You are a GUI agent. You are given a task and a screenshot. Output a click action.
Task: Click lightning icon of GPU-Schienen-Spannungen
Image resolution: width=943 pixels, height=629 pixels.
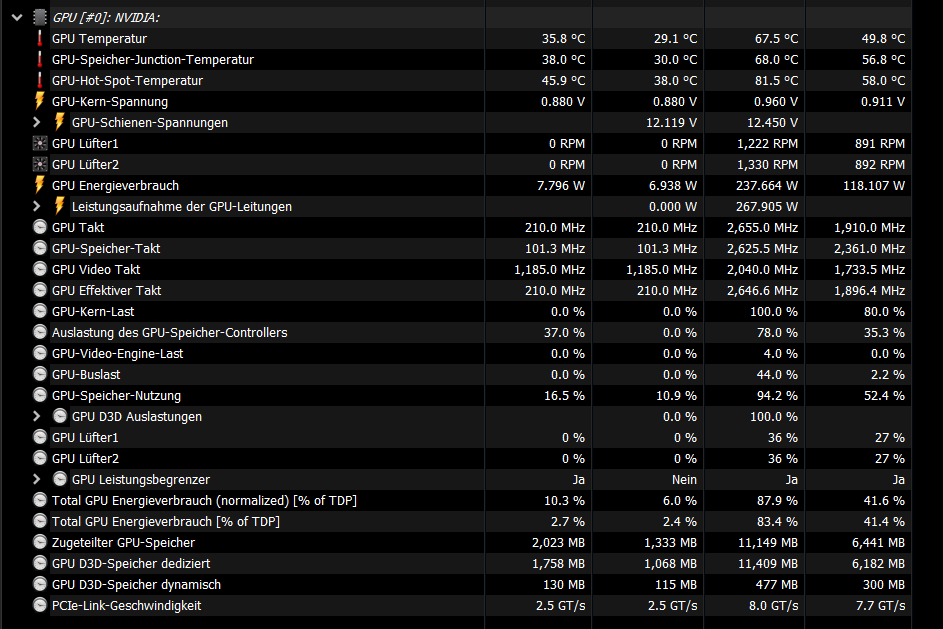[x=60, y=122]
